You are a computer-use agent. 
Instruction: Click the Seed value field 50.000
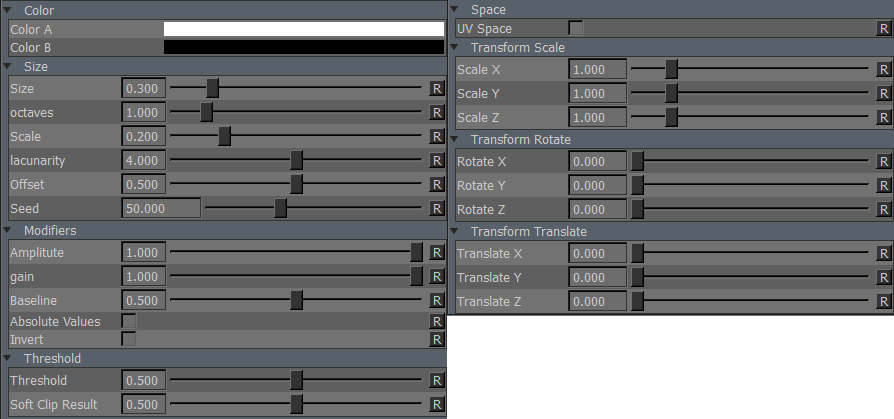[x=161, y=208]
